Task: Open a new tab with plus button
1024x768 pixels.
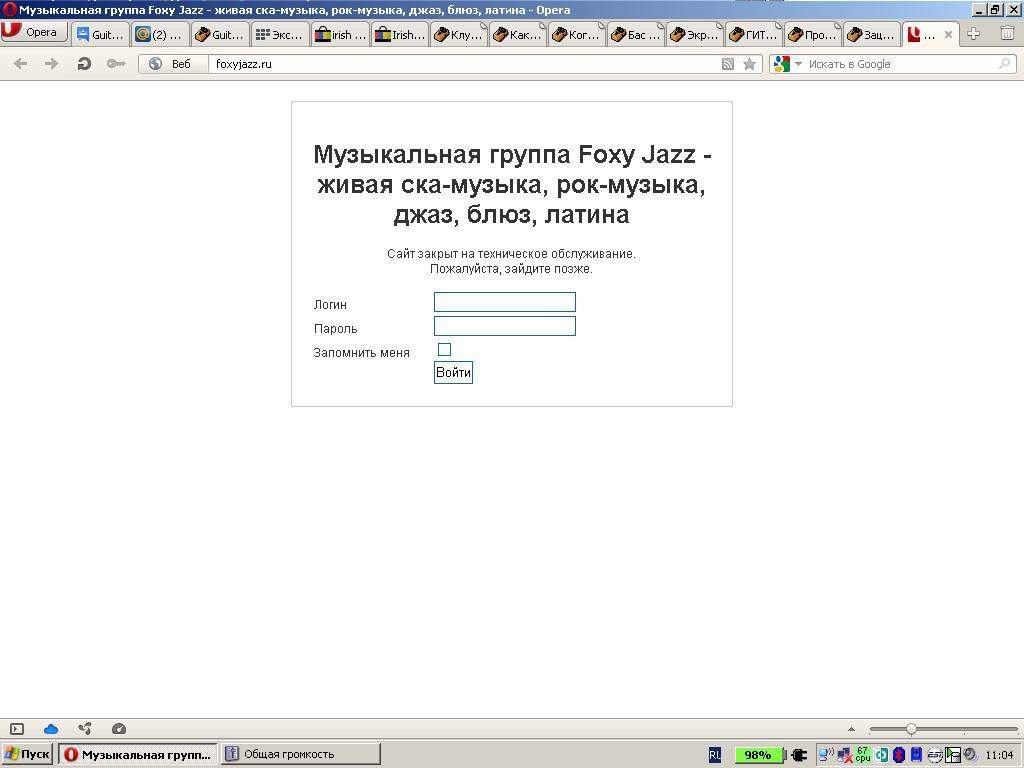Action: pos(973,34)
